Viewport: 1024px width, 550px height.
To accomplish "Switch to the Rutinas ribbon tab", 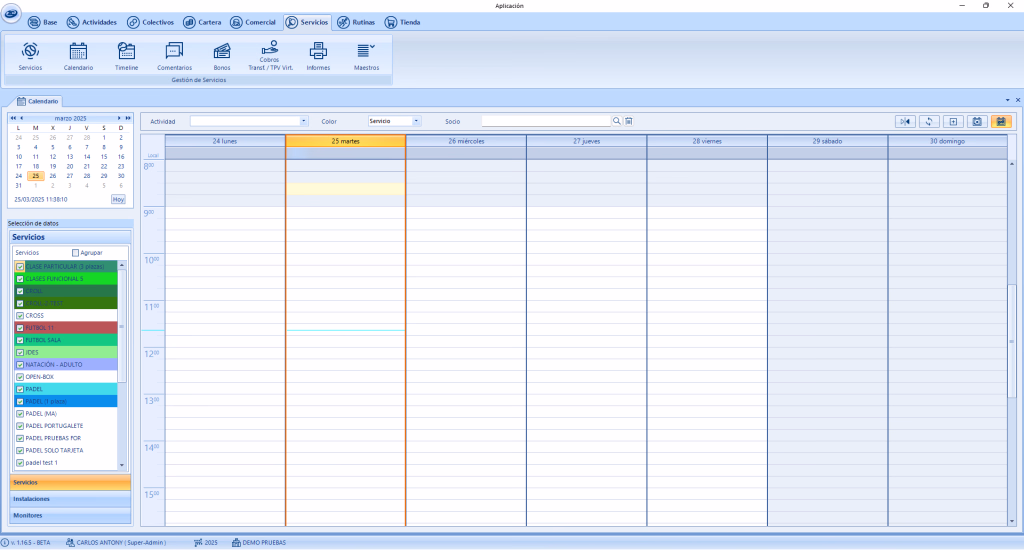I will pos(357,22).
